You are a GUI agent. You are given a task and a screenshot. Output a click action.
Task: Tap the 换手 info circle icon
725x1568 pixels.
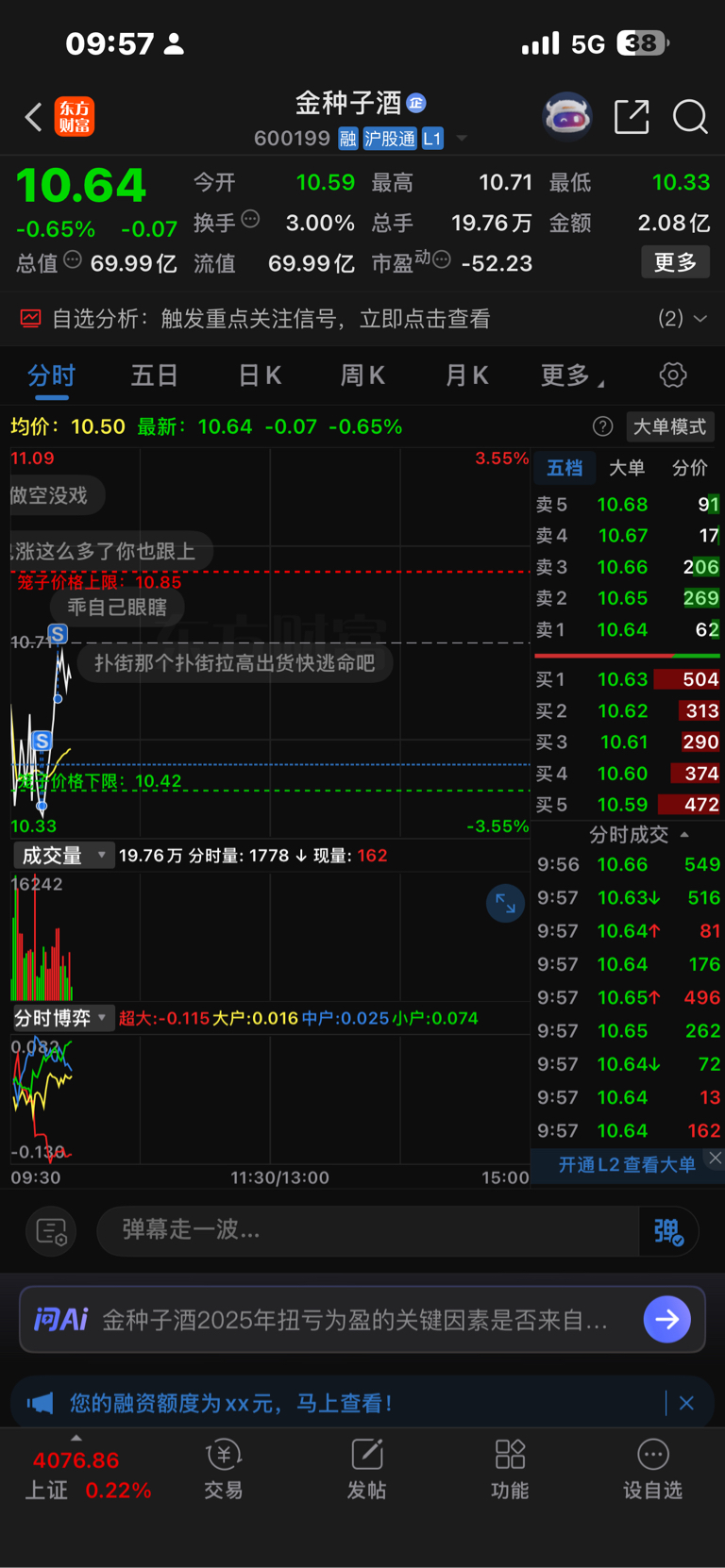pyautogui.click(x=250, y=219)
